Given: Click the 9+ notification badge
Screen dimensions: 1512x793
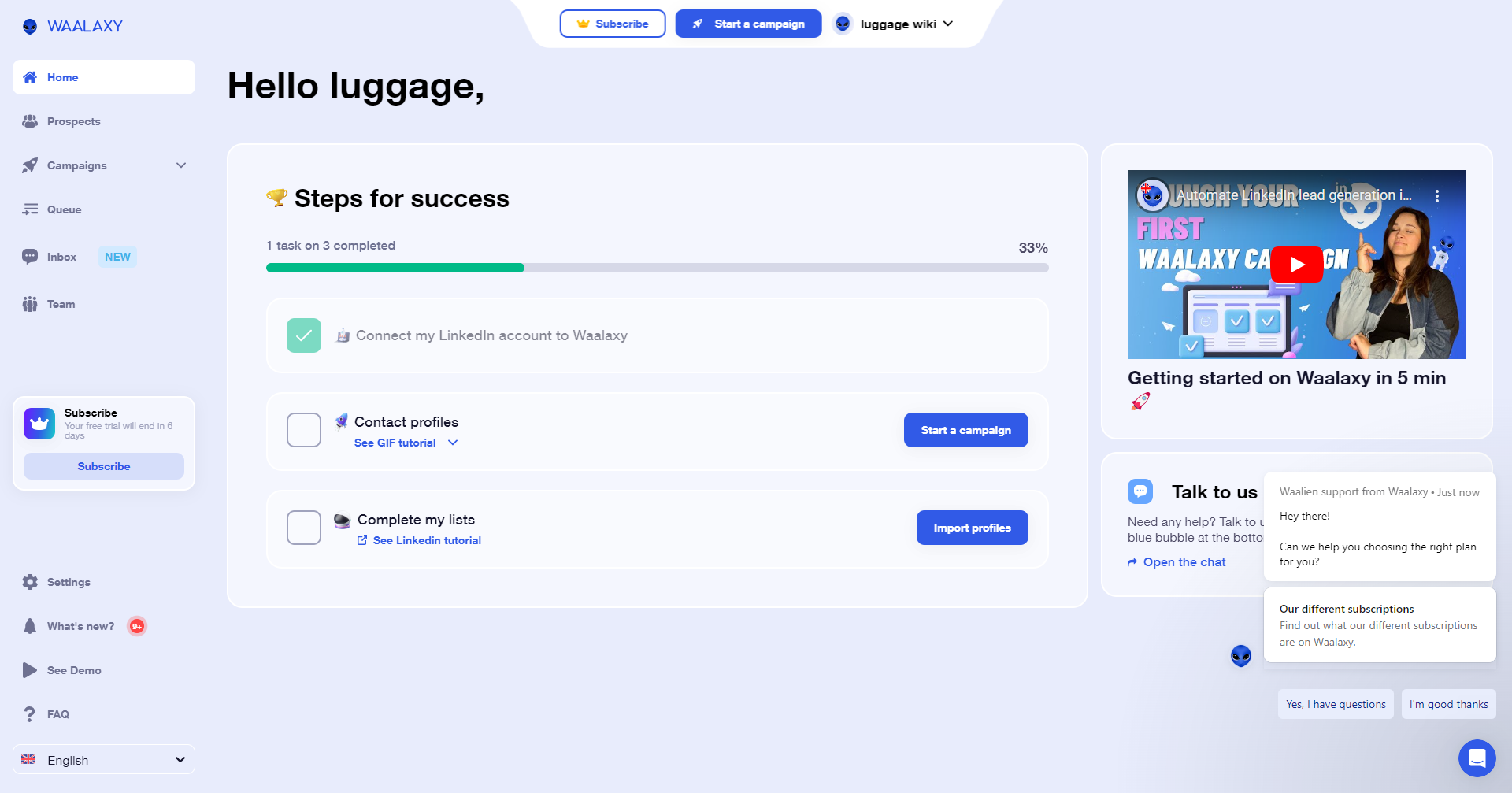Looking at the screenshot, I should pos(137,626).
